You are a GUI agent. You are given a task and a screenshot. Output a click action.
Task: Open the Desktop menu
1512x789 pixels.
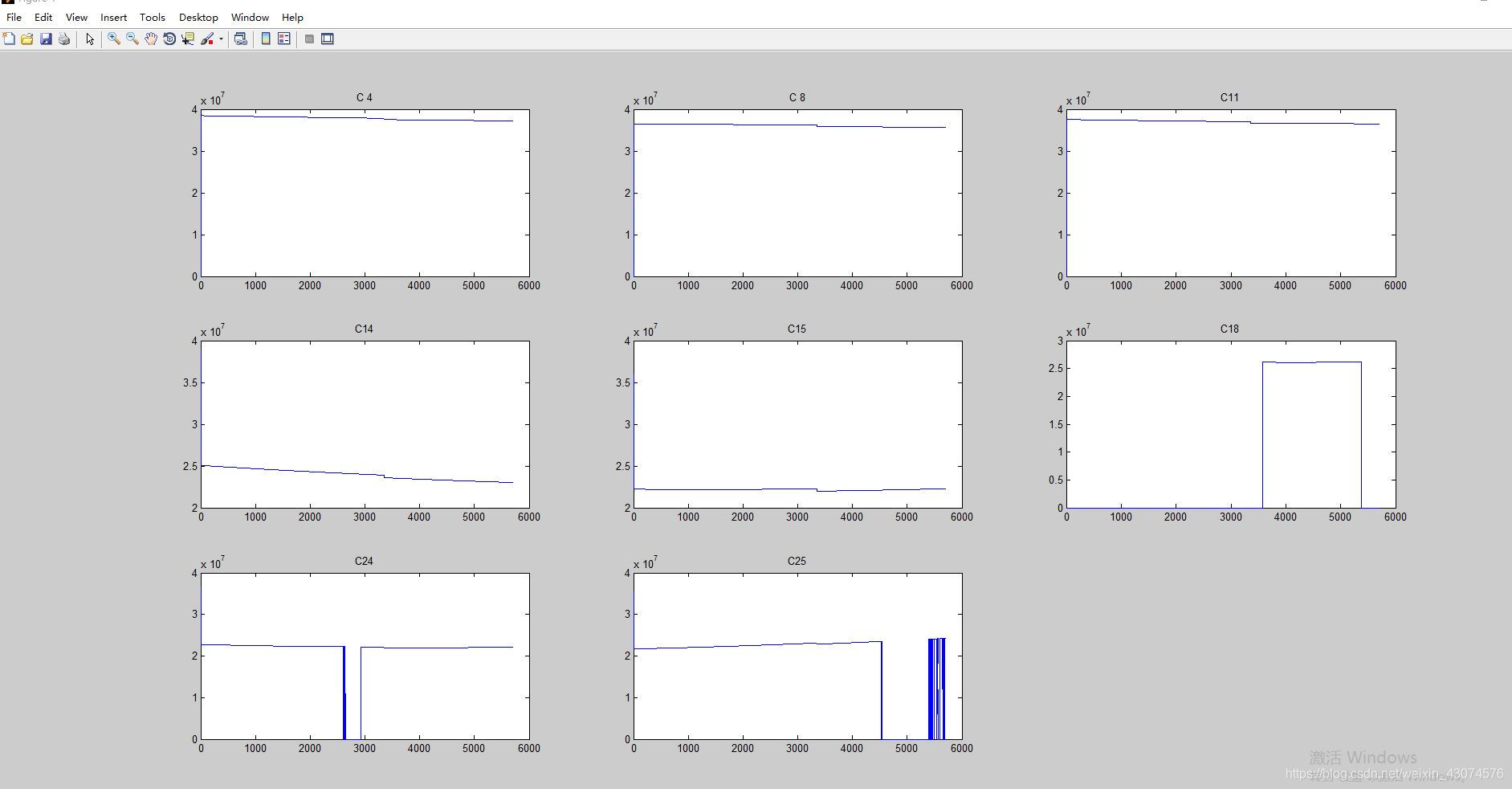tap(198, 17)
